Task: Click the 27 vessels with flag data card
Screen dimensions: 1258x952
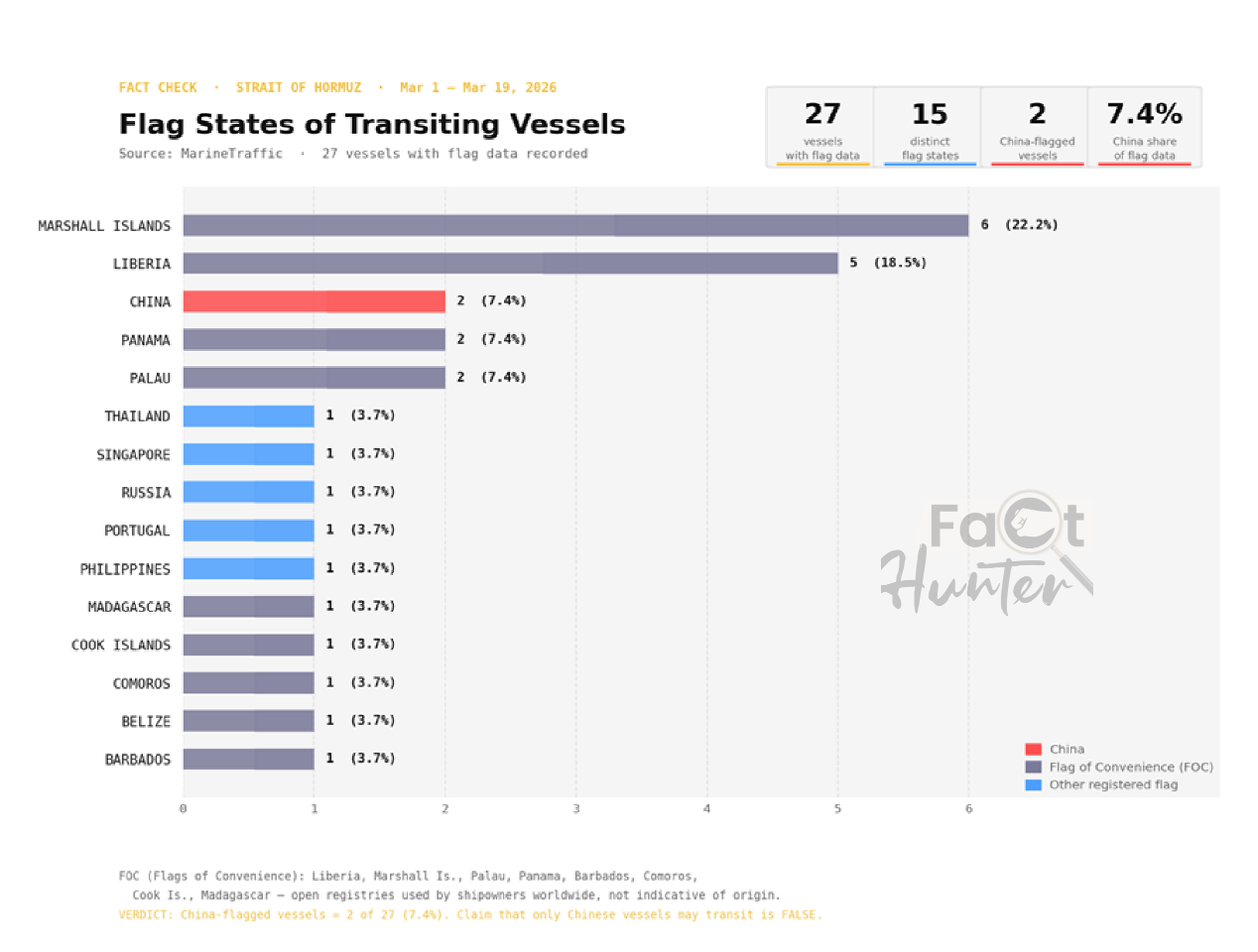Action: pos(822,127)
